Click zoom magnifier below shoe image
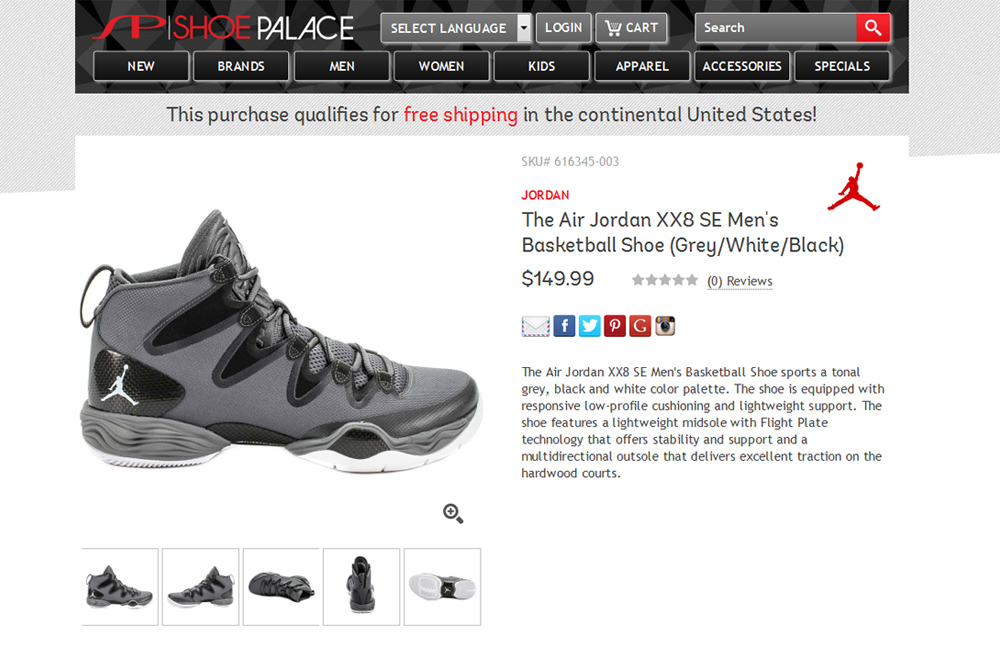The width and height of the screenshot is (1000, 650). click(x=453, y=513)
